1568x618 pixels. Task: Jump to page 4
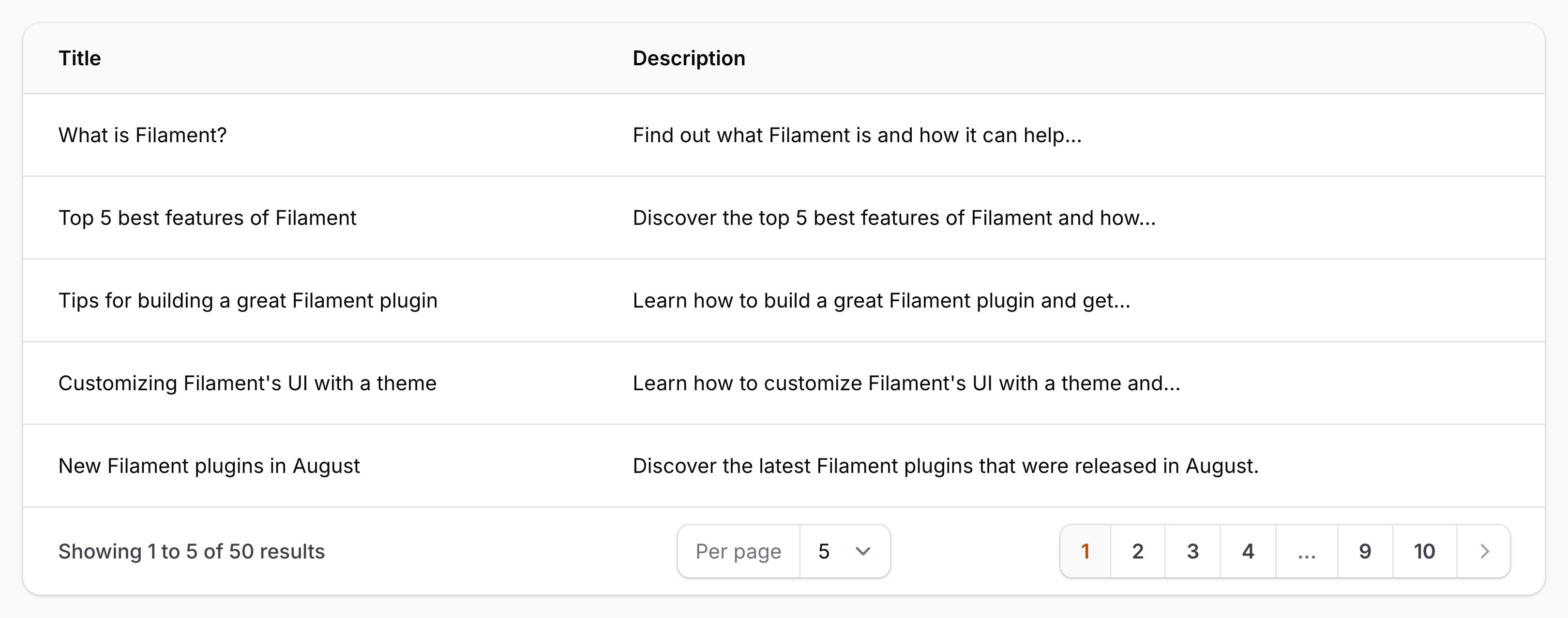[1248, 551]
